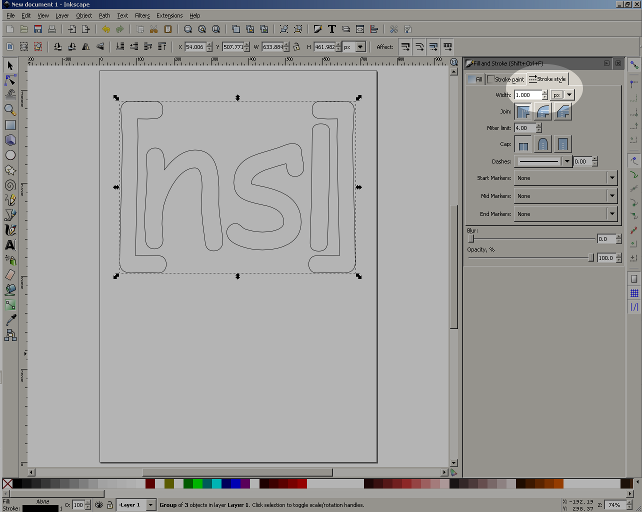Select the Zoom magnifier tool

coord(10,109)
